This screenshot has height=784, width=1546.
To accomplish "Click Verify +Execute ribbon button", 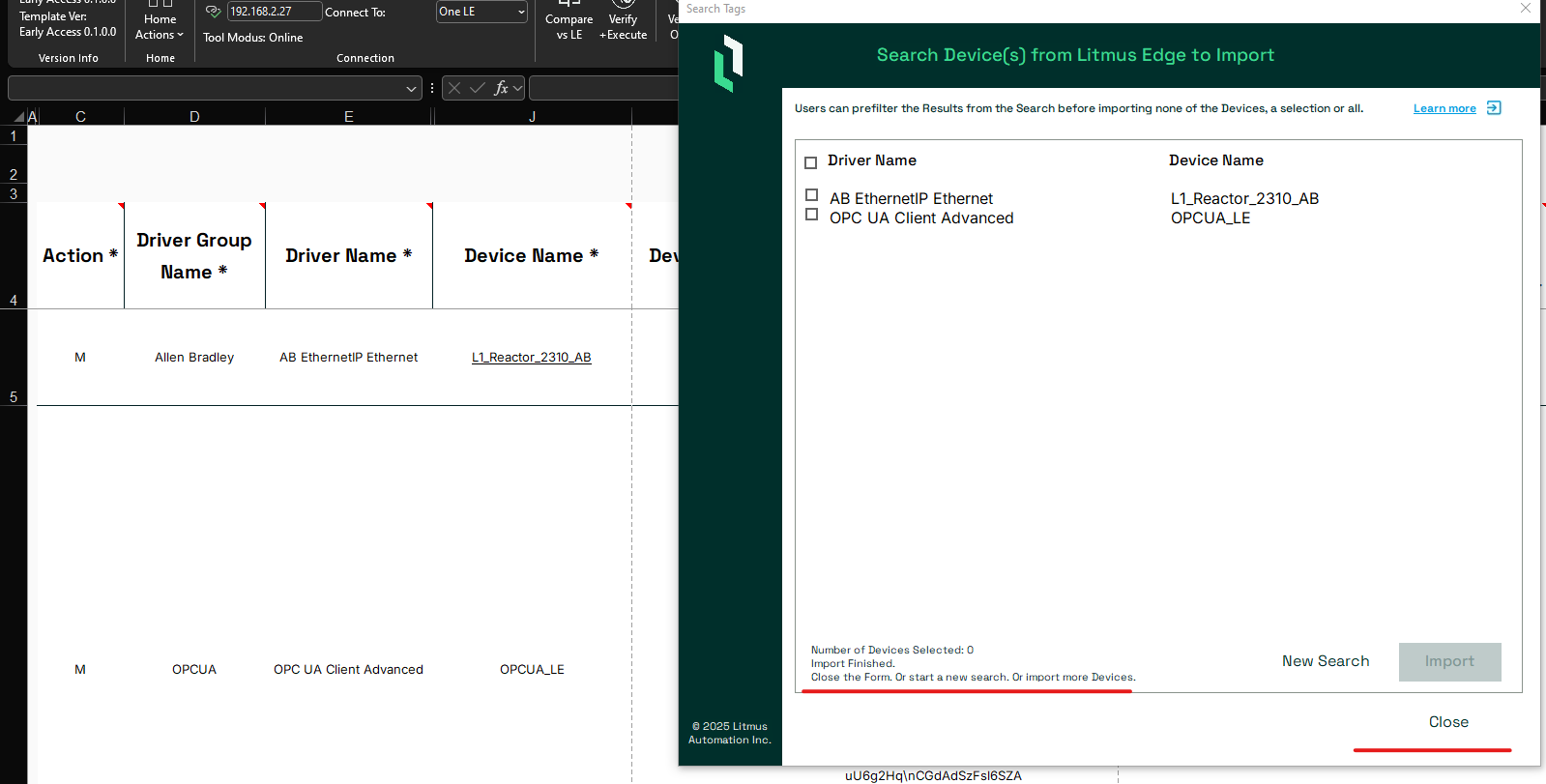I will pyautogui.click(x=623, y=21).
